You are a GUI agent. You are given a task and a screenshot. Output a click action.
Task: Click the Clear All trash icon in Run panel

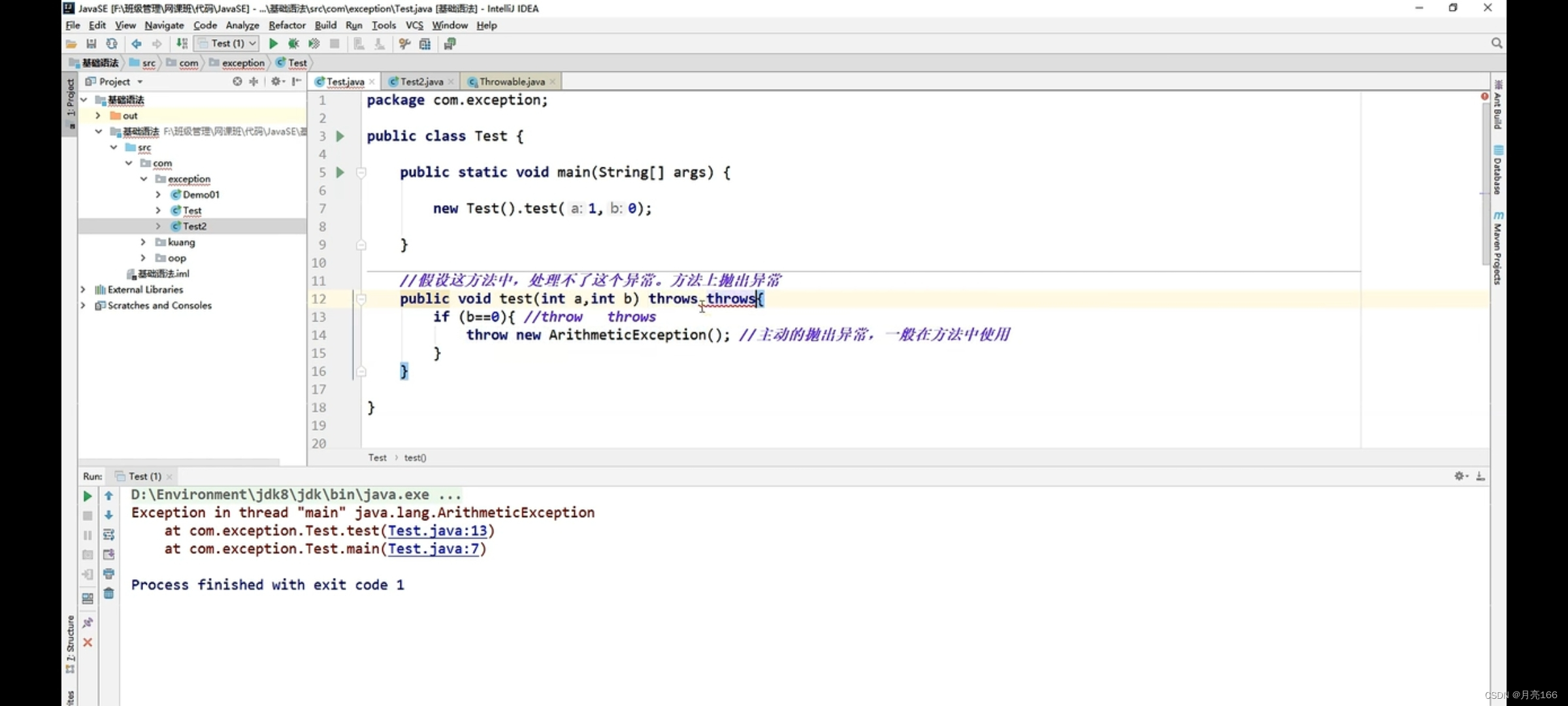click(x=109, y=594)
